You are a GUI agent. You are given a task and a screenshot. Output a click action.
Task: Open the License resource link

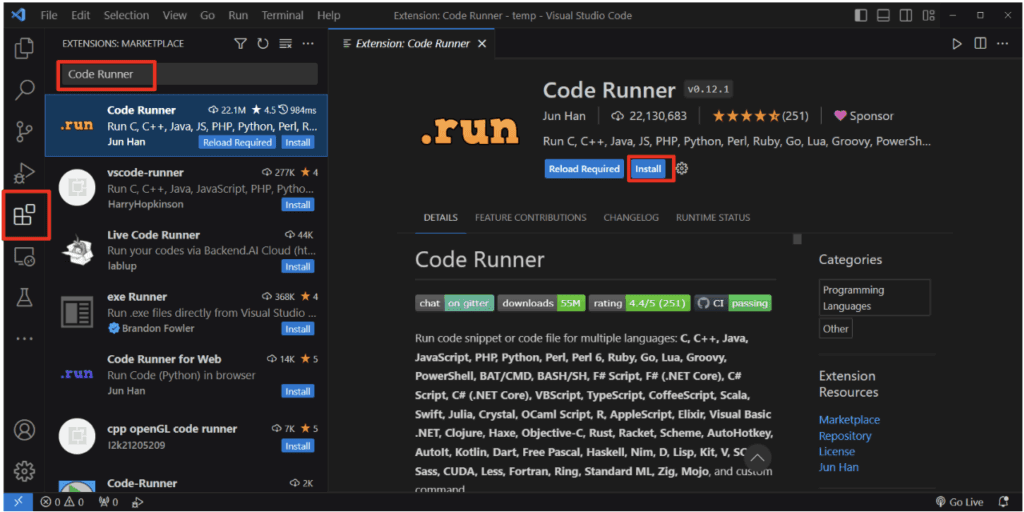pos(837,451)
